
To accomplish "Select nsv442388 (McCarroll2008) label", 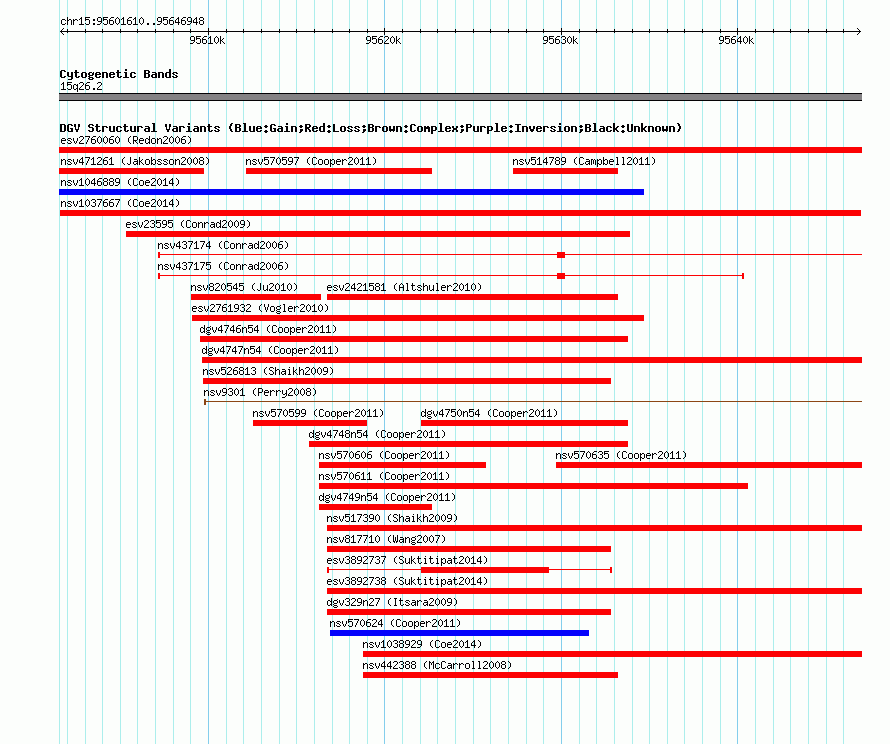I will pos(437,665).
